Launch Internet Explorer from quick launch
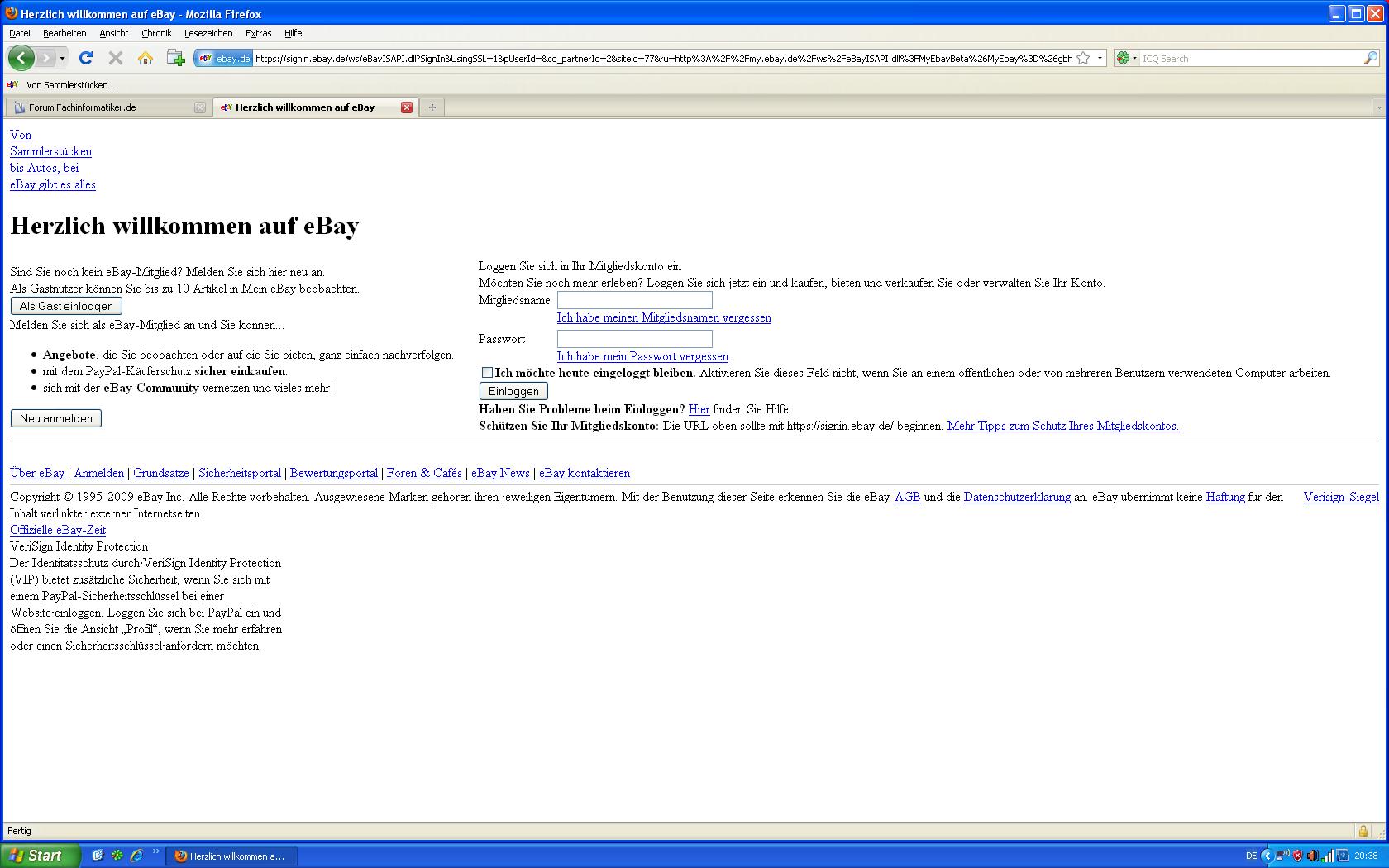1389x868 pixels. (136, 856)
